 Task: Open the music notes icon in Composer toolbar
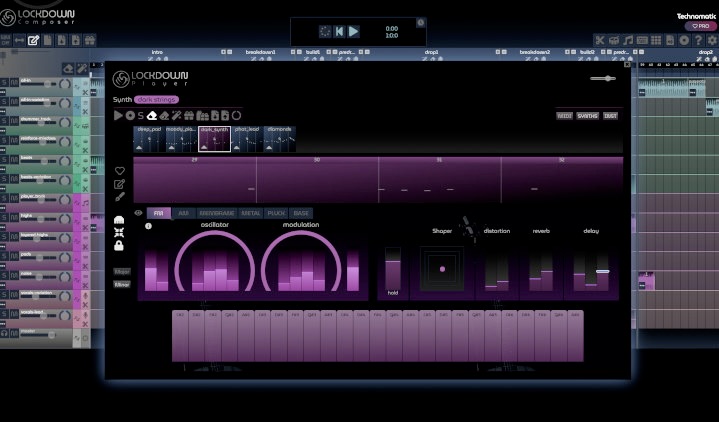(628, 40)
